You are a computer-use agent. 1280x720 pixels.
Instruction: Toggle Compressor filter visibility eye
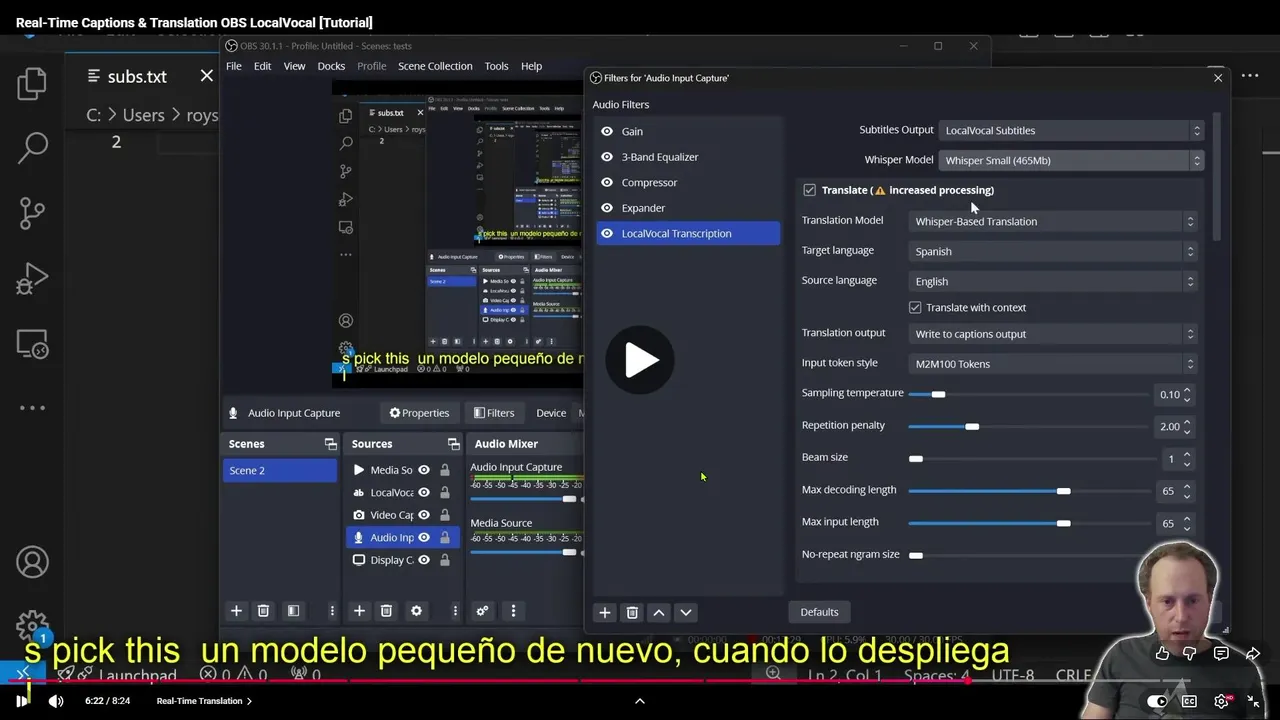[606, 182]
